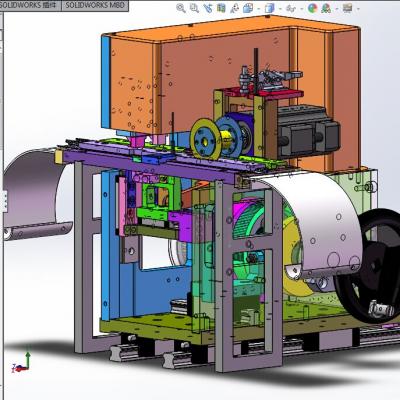Select the Zoom to Area tool
The height and width of the screenshot is (400, 400).
194,8
